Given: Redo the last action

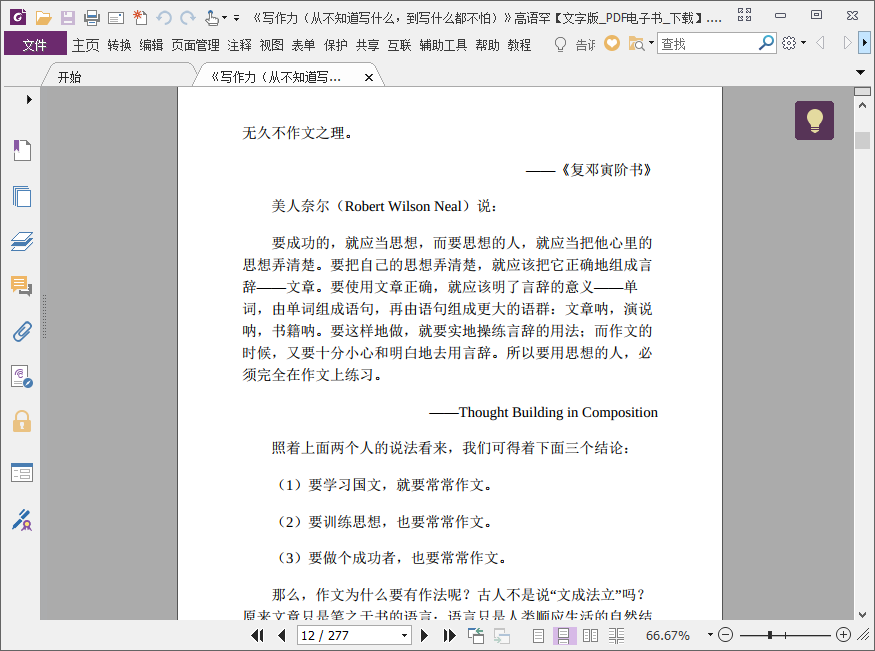Looking at the screenshot, I should coord(188,18).
